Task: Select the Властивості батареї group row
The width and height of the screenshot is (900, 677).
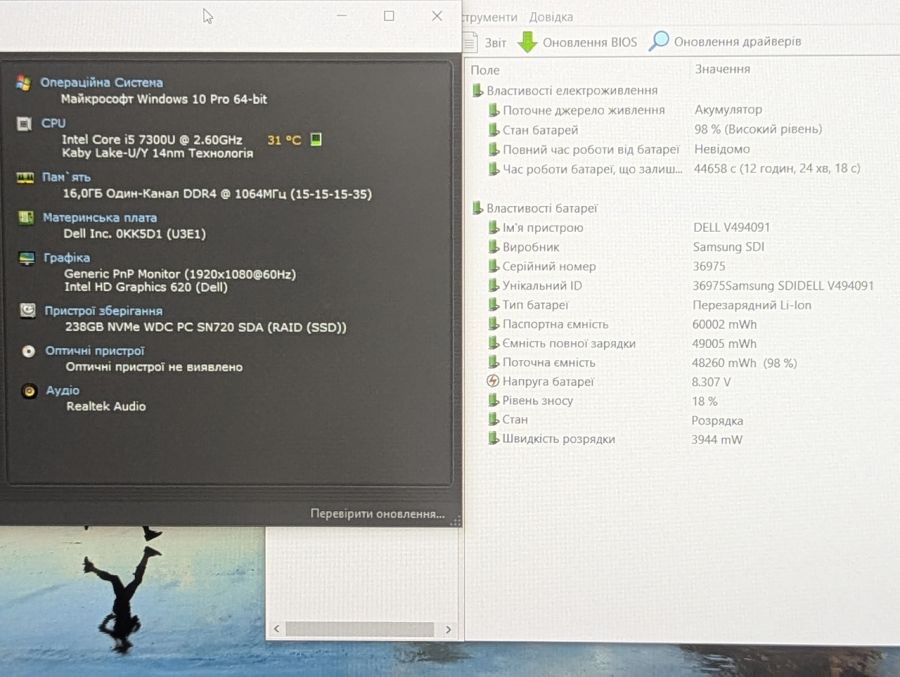Action: click(535, 208)
